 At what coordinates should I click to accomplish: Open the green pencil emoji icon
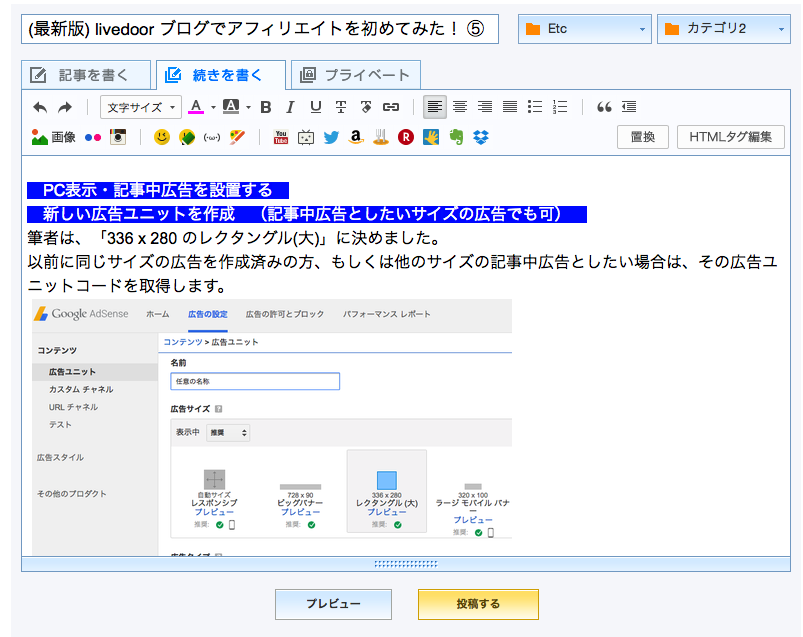point(187,137)
